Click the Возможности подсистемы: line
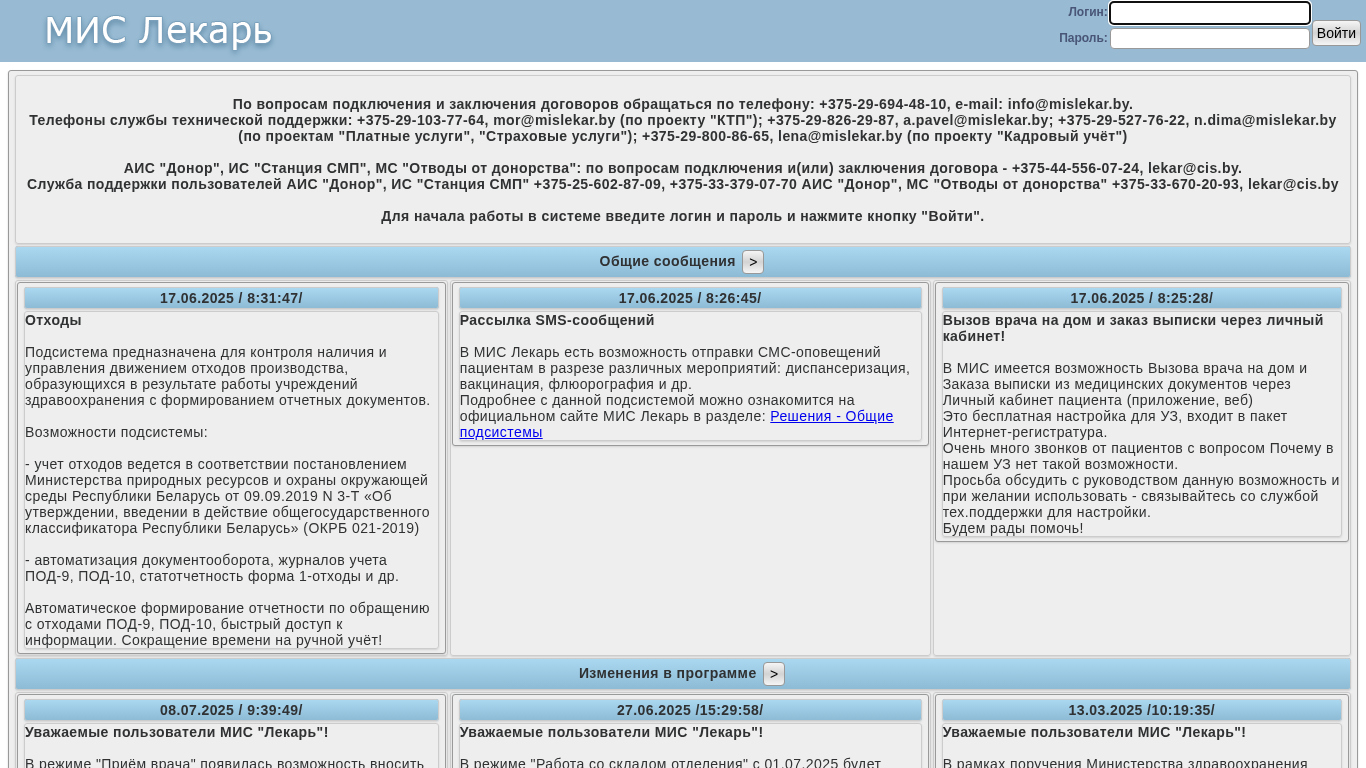1366x768 pixels. click(116, 432)
